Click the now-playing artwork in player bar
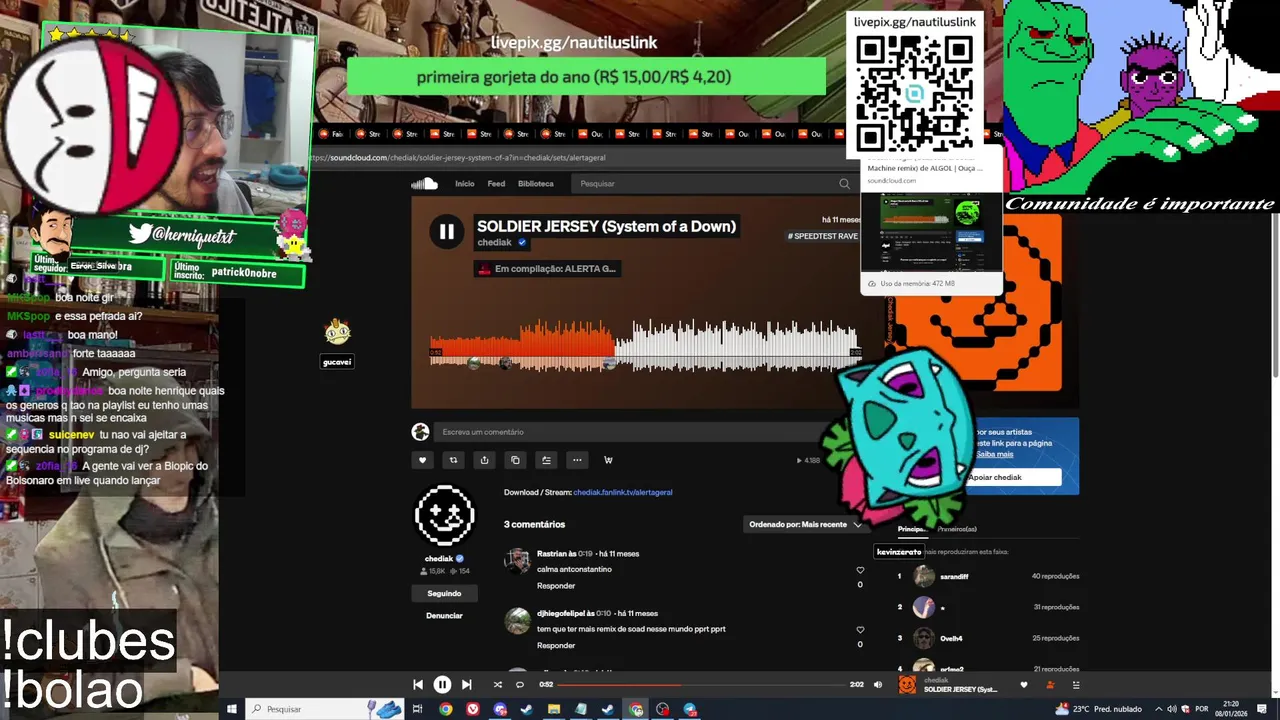The height and width of the screenshot is (720, 1280). [x=907, y=685]
